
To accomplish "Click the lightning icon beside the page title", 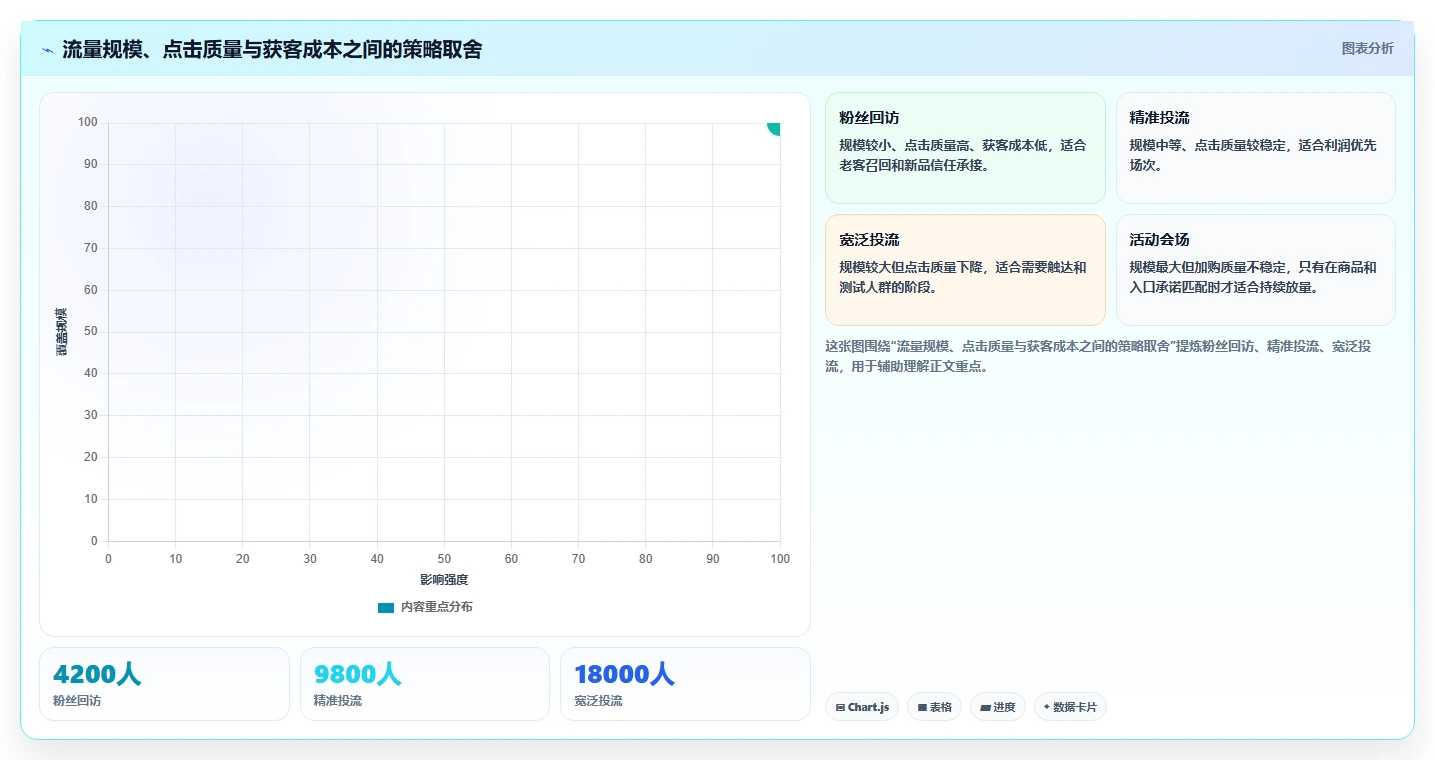I will [x=47, y=50].
